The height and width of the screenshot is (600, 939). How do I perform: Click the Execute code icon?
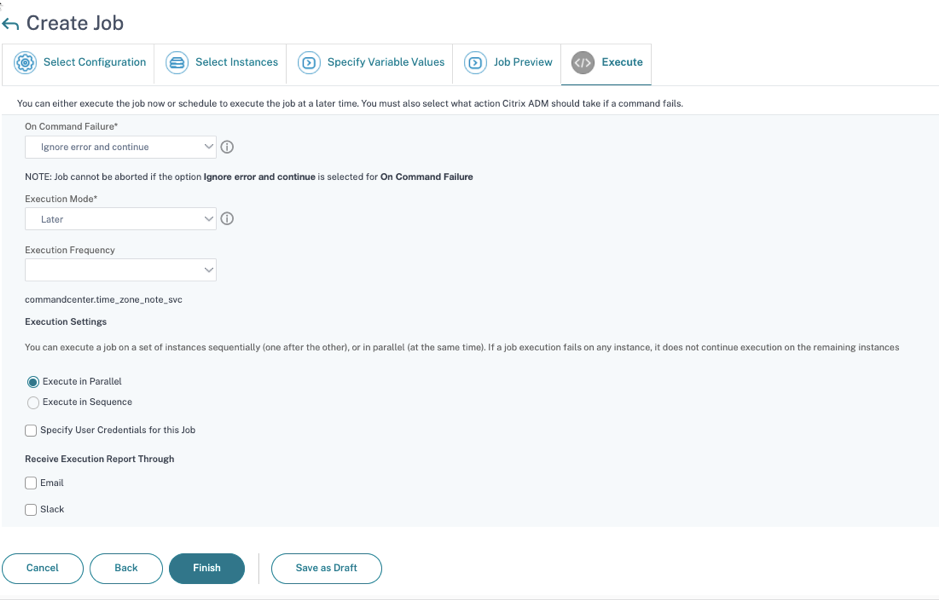583,62
